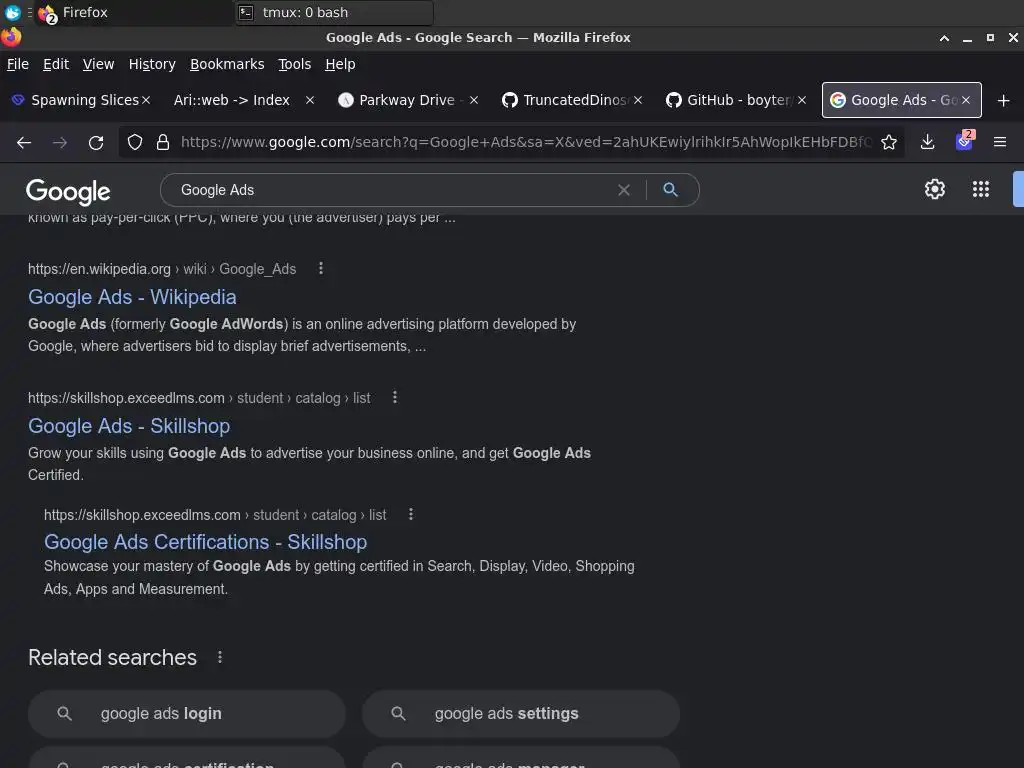Open a new tab with plus button
Image resolution: width=1024 pixels, height=768 pixels.
(1004, 101)
